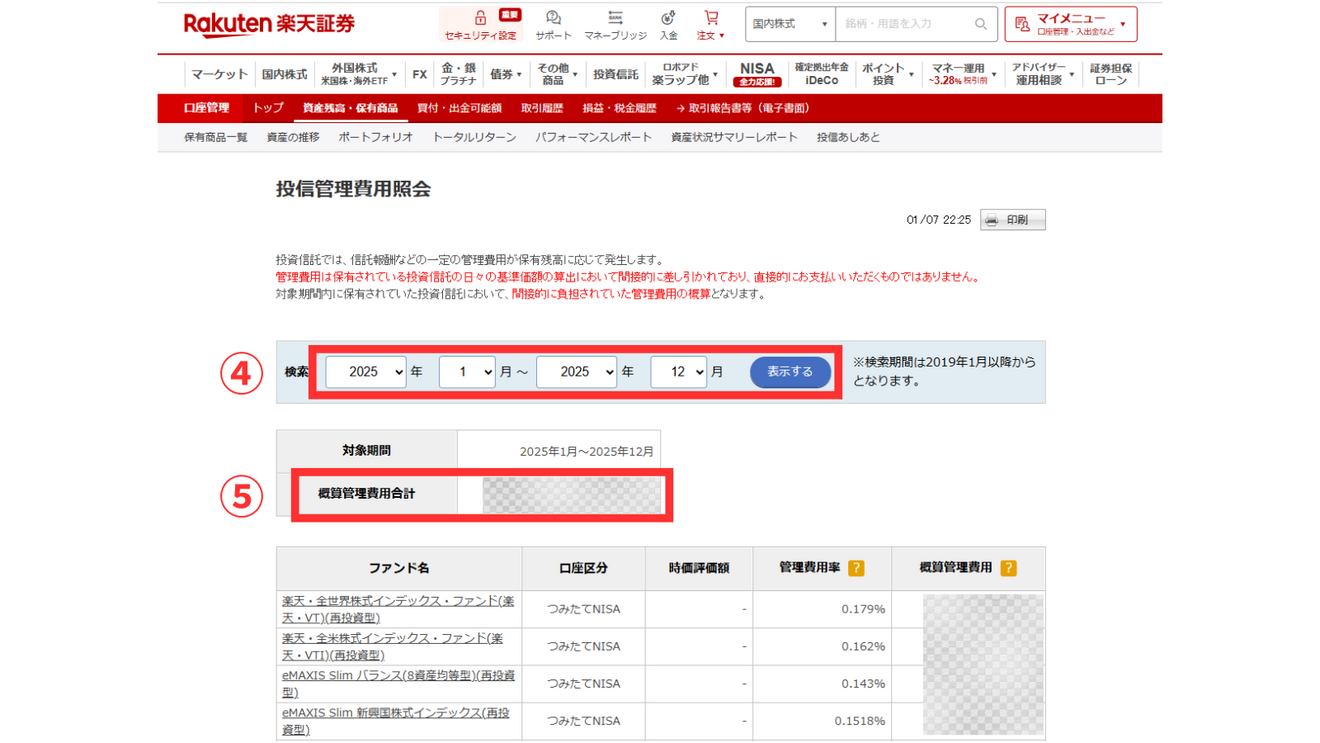Open the 楽天・全世界株式インデックス・ファンド link

[x=398, y=609]
